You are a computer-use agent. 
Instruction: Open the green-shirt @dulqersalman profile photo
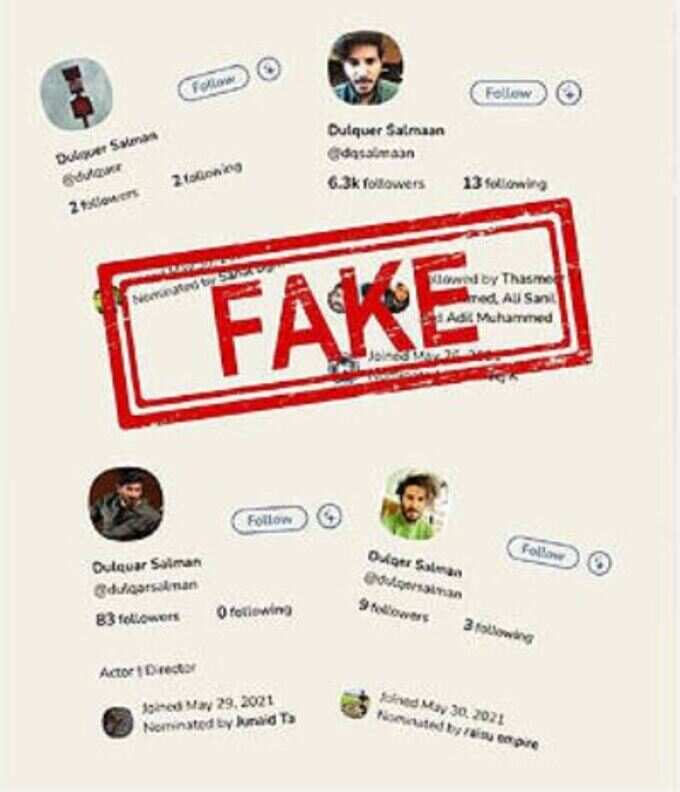click(x=414, y=505)
